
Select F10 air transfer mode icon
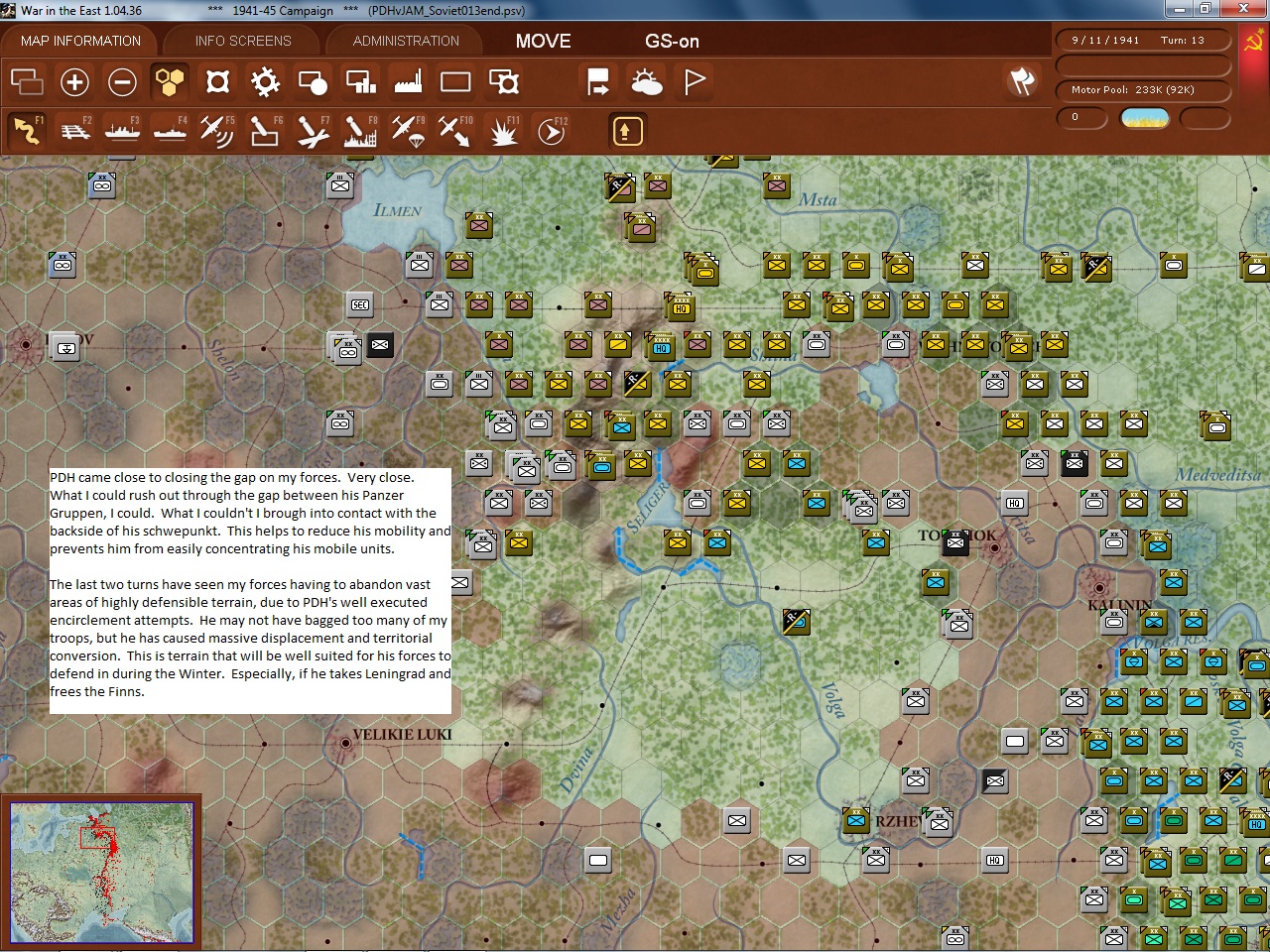(455, 130)
